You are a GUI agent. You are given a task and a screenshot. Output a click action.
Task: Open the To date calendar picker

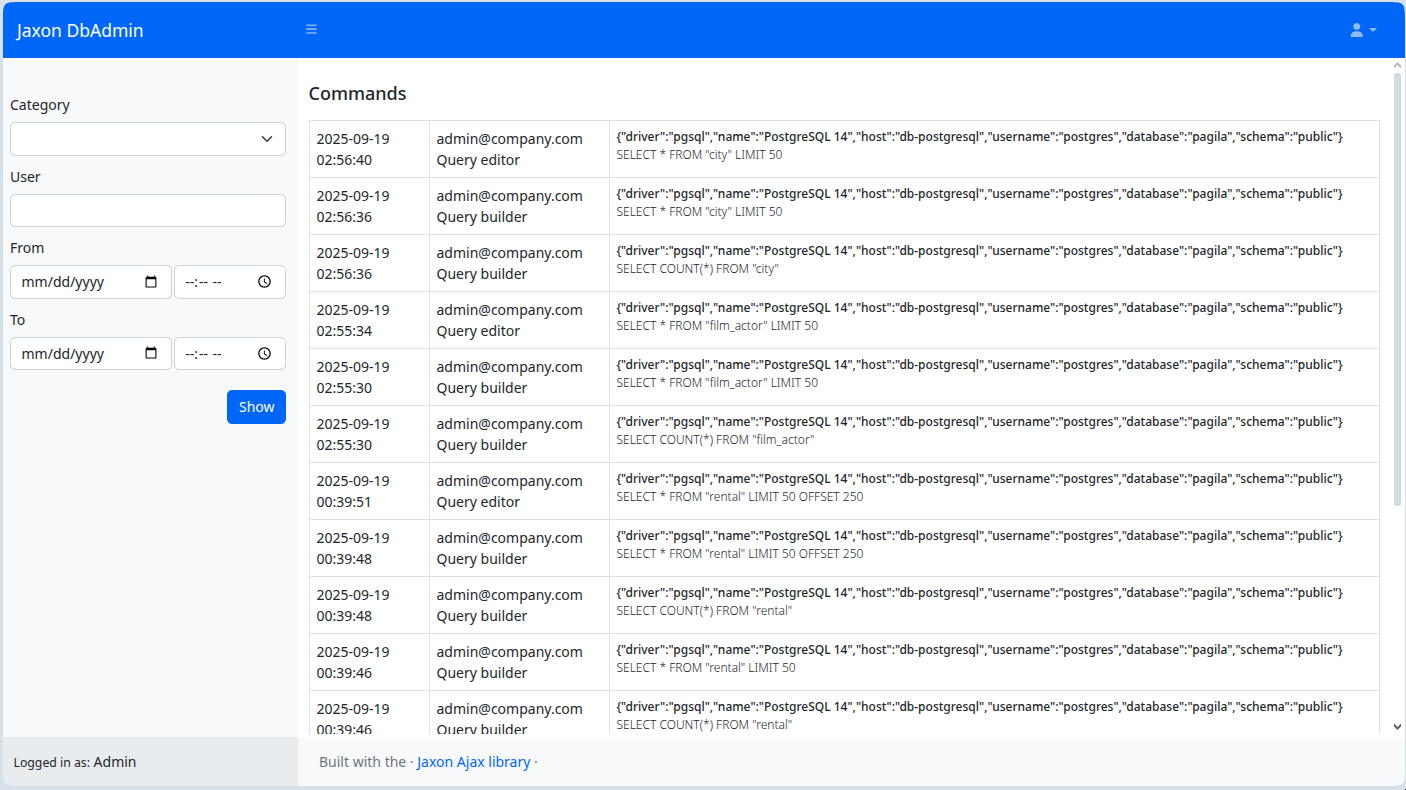click(x=151, y=353)
